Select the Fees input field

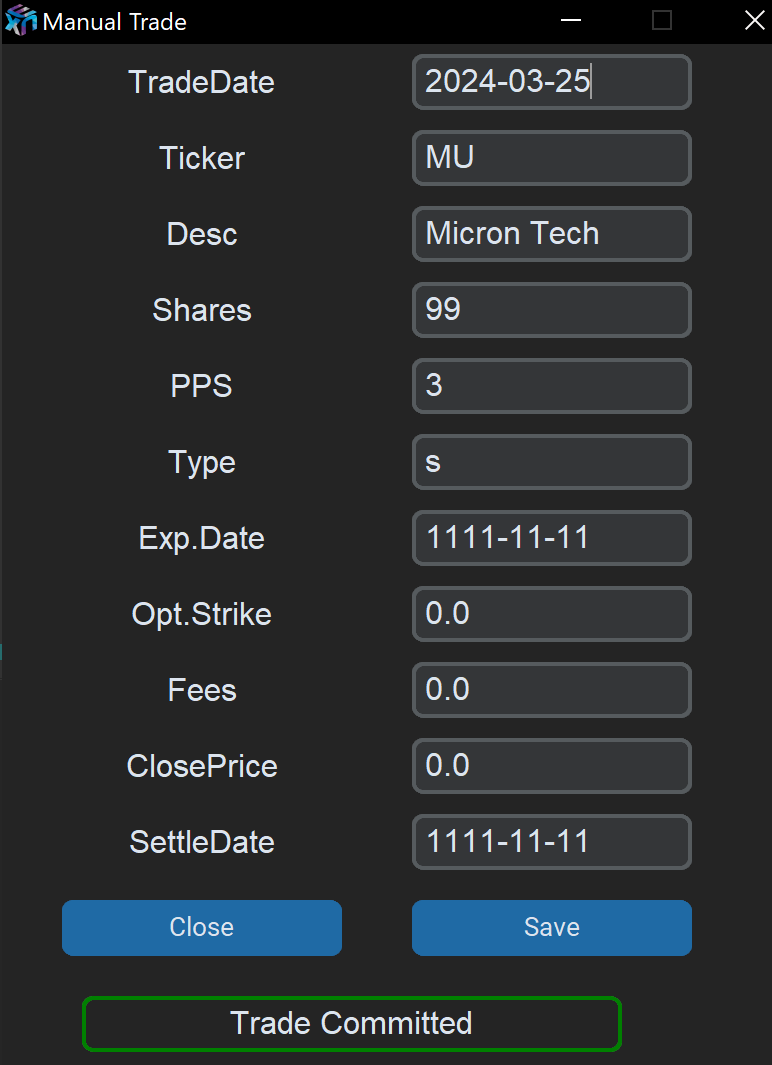(551, 690)
